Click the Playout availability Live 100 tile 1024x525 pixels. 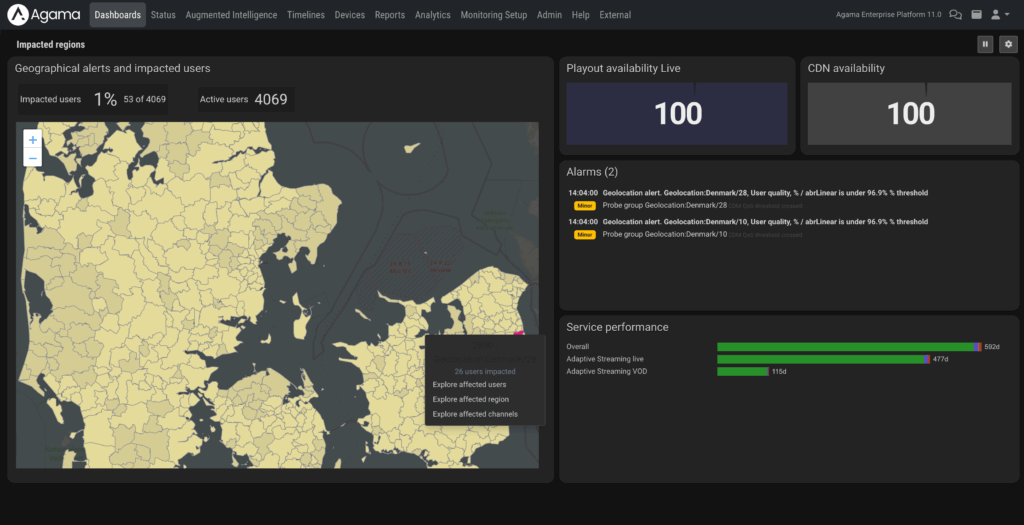(x=677, y=114)
